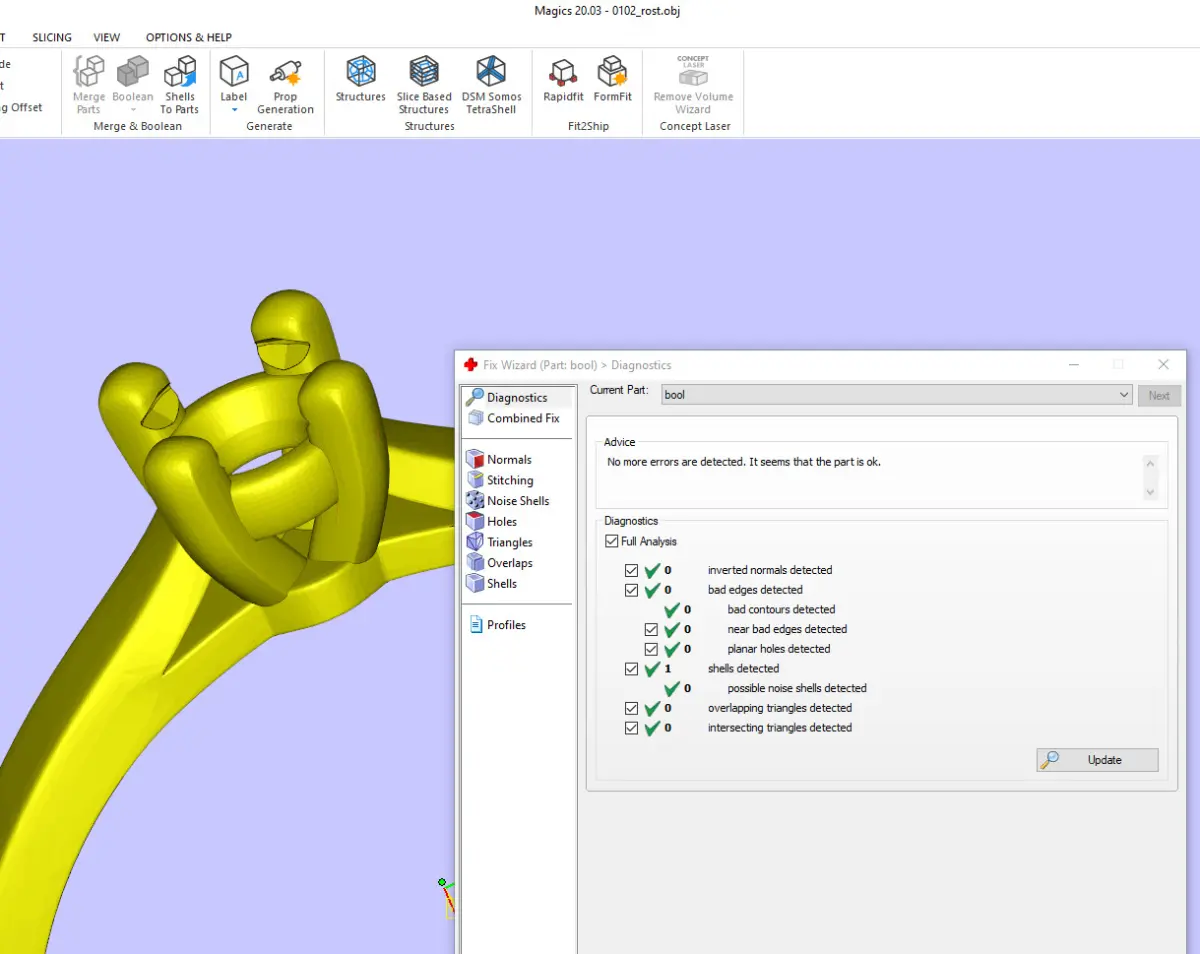The width and height of the screenshot is (1200, 954).
Task: Toggle overlapping triangles detected checkbox
Action: click(x=631, y=708)
